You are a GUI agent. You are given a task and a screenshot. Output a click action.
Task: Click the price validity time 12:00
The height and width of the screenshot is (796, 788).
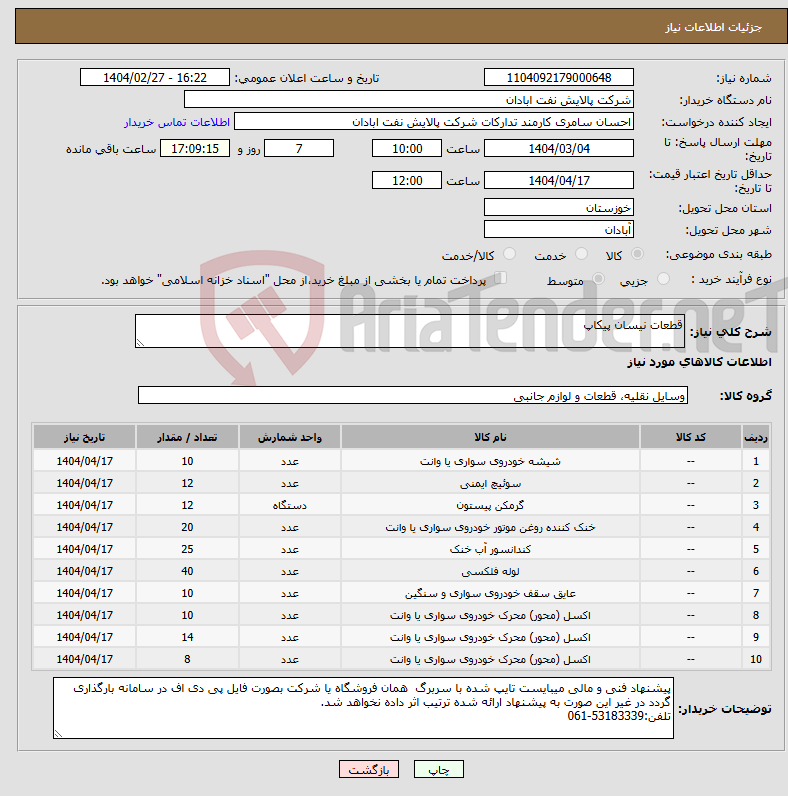(x=407, y=181)
